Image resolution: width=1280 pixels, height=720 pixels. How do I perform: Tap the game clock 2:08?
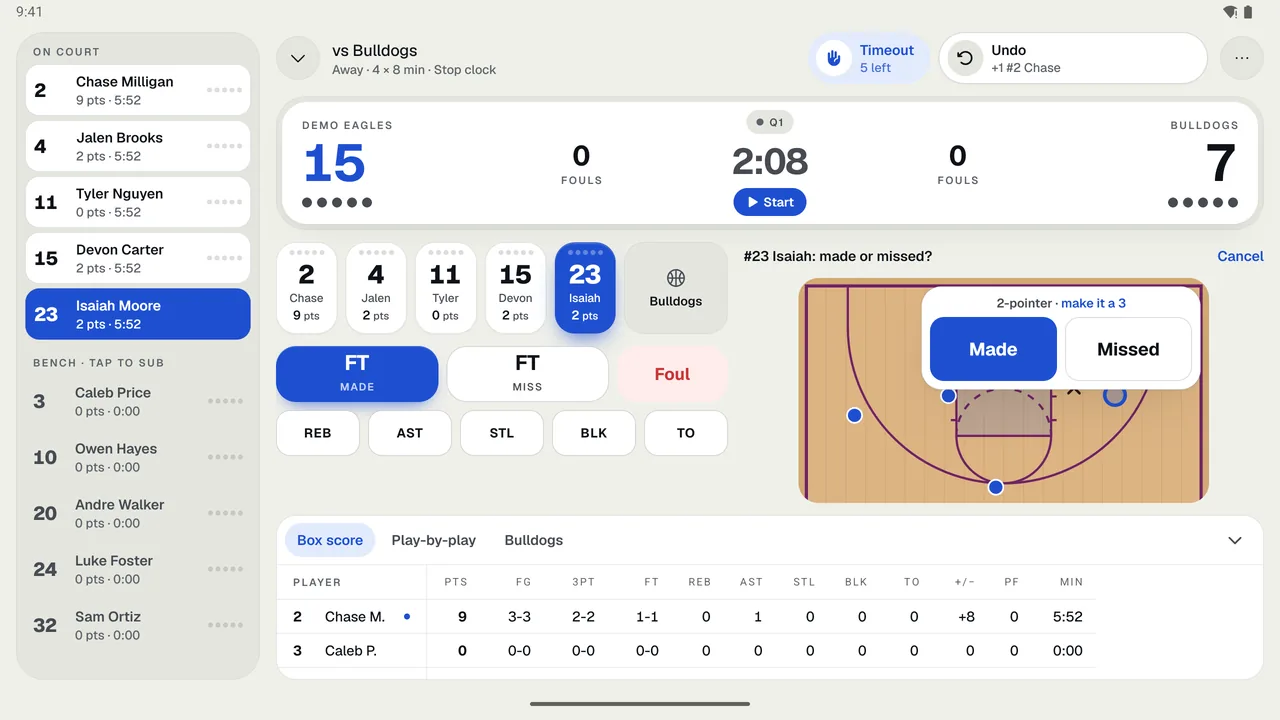pyautogui.click(x=770, y=161)
